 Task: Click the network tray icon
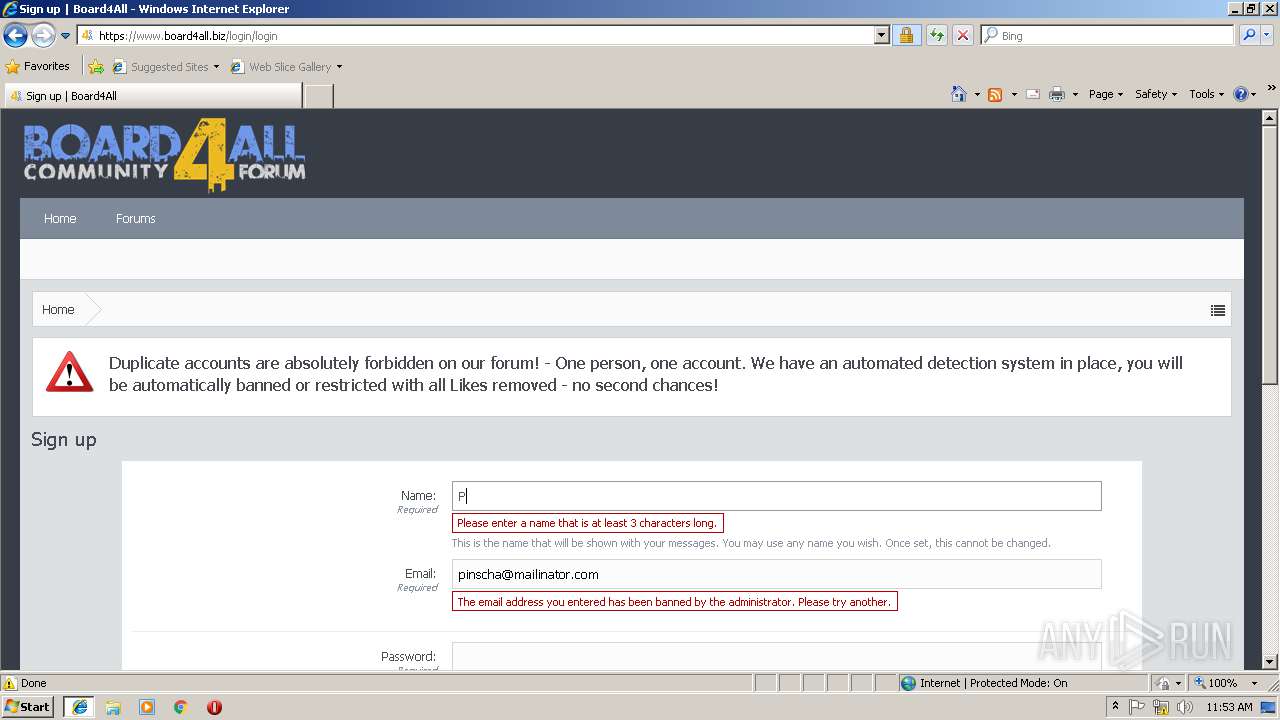point(1161,707)
